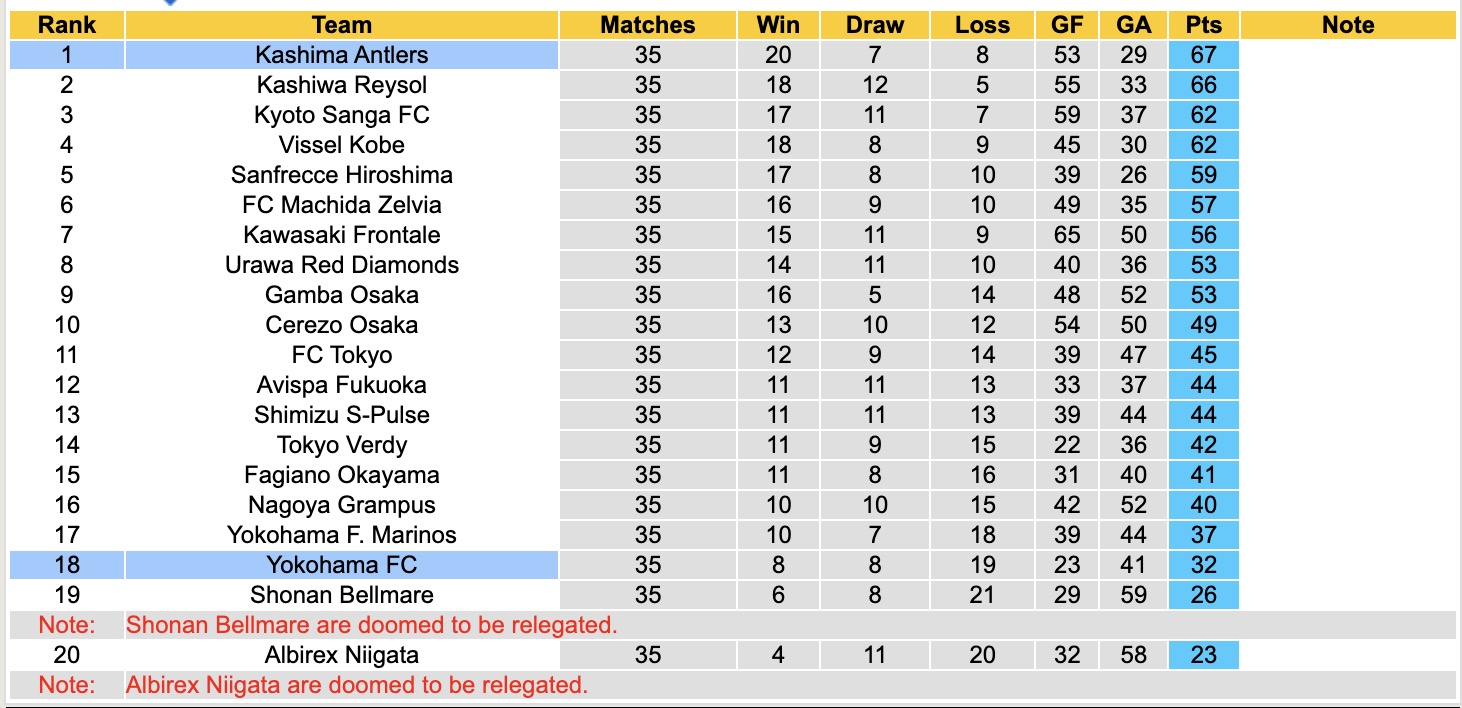1462x708 pixels.
Task: Click FC Machida Zelvia team name
Action: (341, 205)
